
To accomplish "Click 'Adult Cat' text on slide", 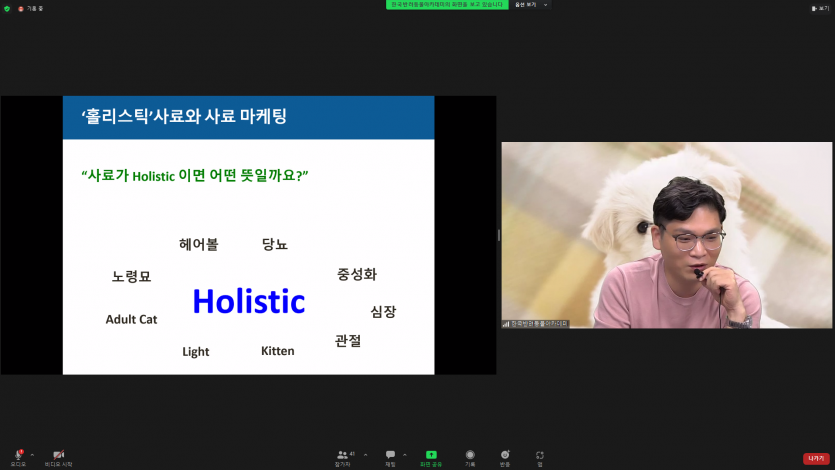I will [132, 319].
